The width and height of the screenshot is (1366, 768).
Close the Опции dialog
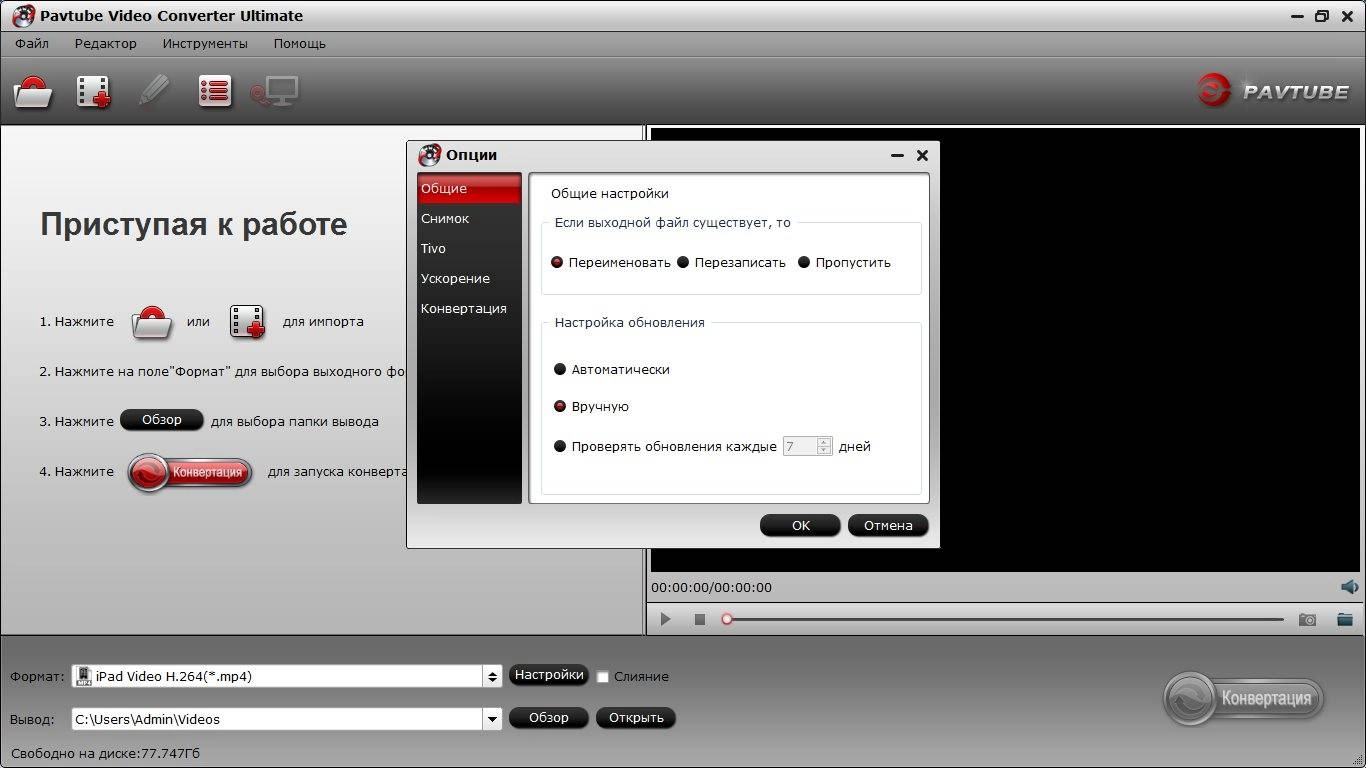(x=922, y=155)
